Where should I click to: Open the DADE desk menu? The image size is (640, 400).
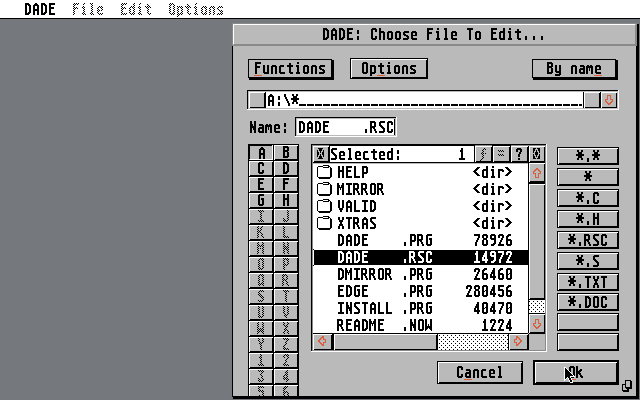click(40, 9)
